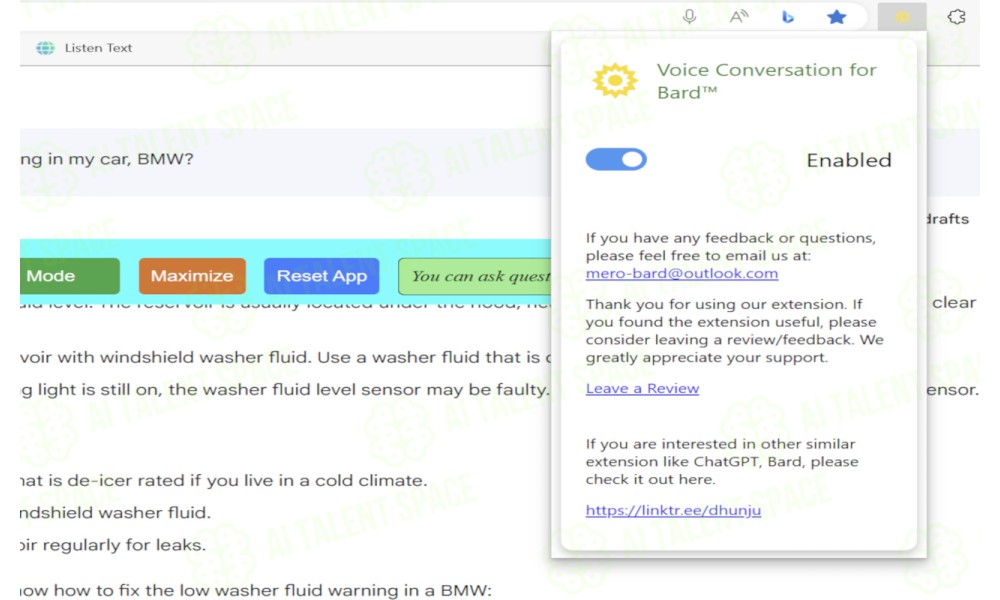Click the text 'de-icer rated if you live in a cold climate'
This screenshot has width=1000, height=600.
click(247, 480)
